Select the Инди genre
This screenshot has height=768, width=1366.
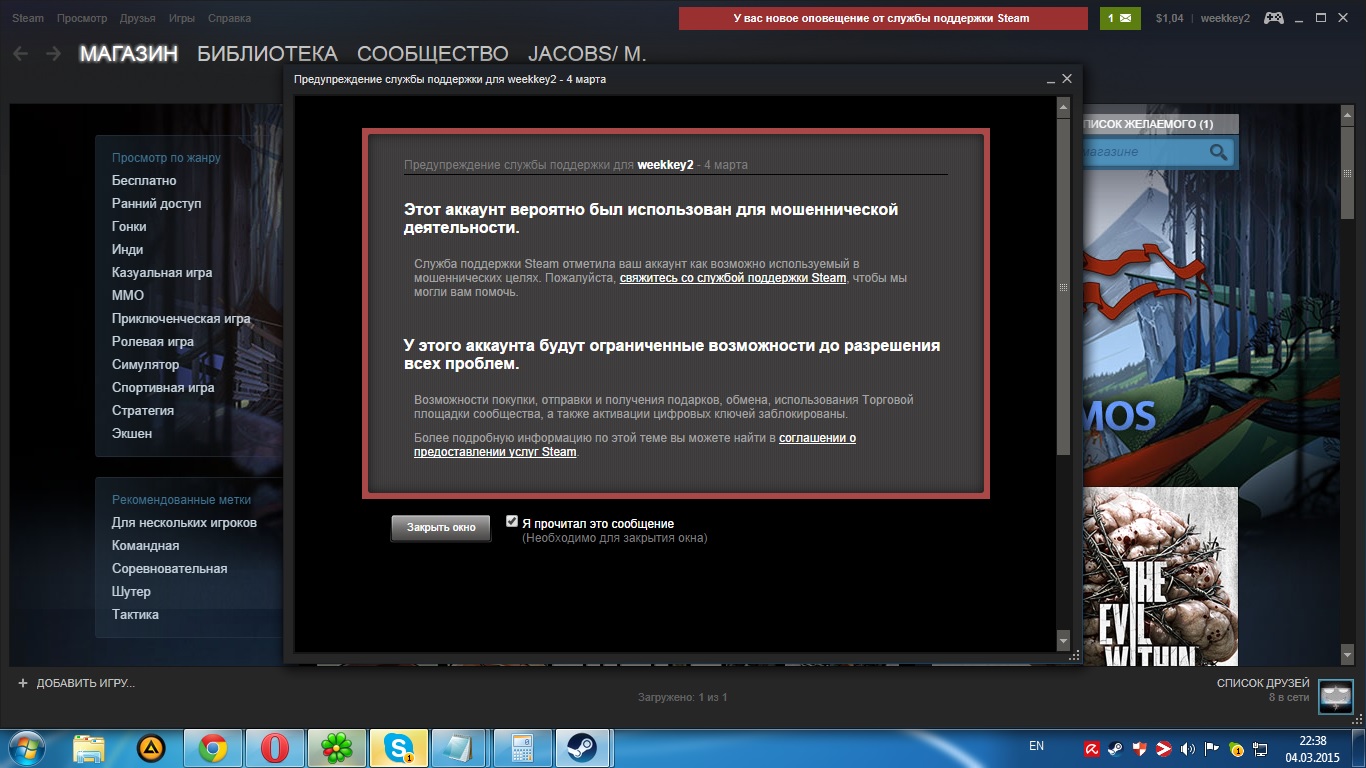[128, 250]
